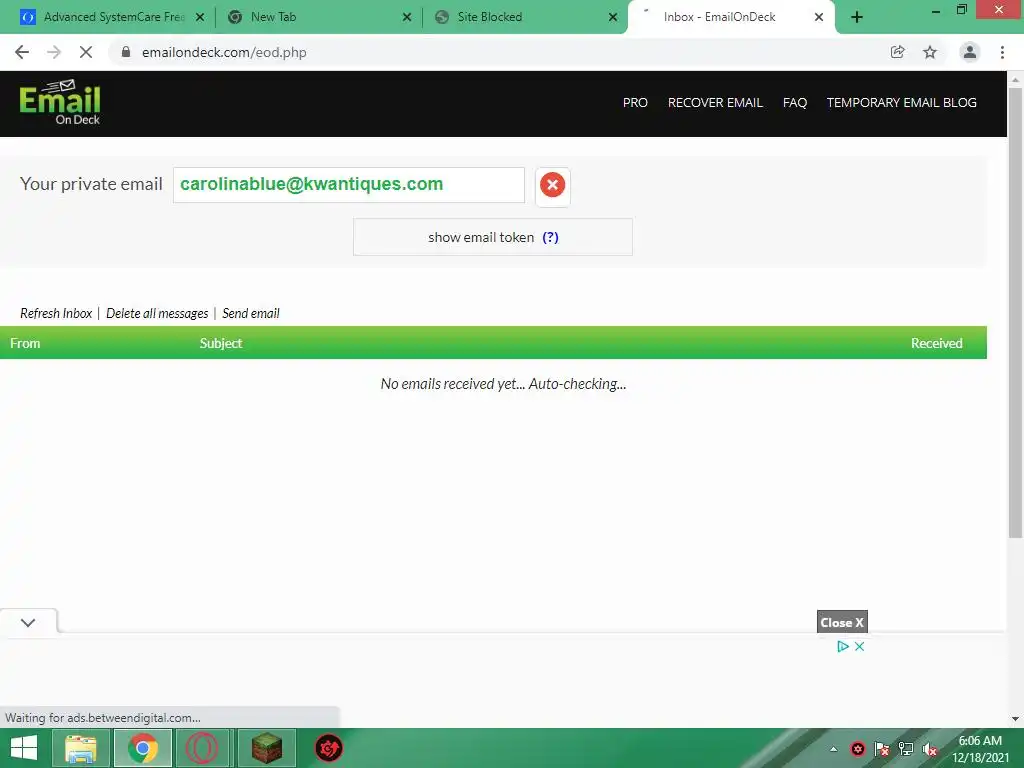Open the Windows Start menu
1024x768 pixels.
(24, 748)
